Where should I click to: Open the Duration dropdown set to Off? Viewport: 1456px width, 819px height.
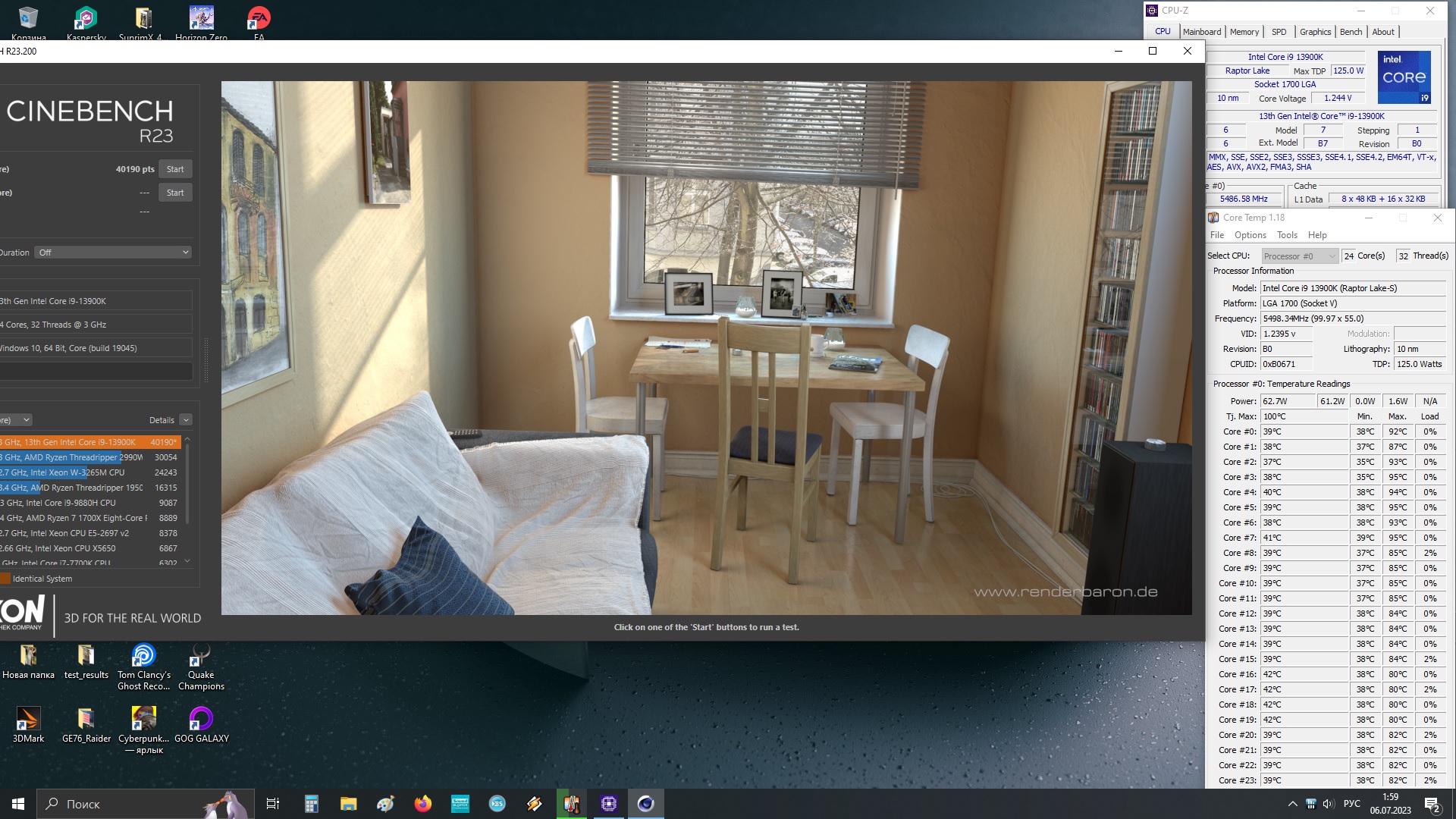pyautogui.click(x=113, y=253)
